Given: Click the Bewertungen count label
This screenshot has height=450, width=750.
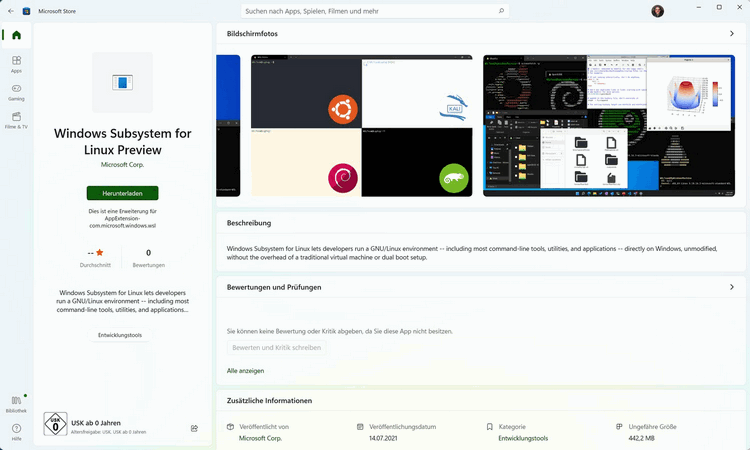Looking at the screenshot, I should (x=149, y=265).
